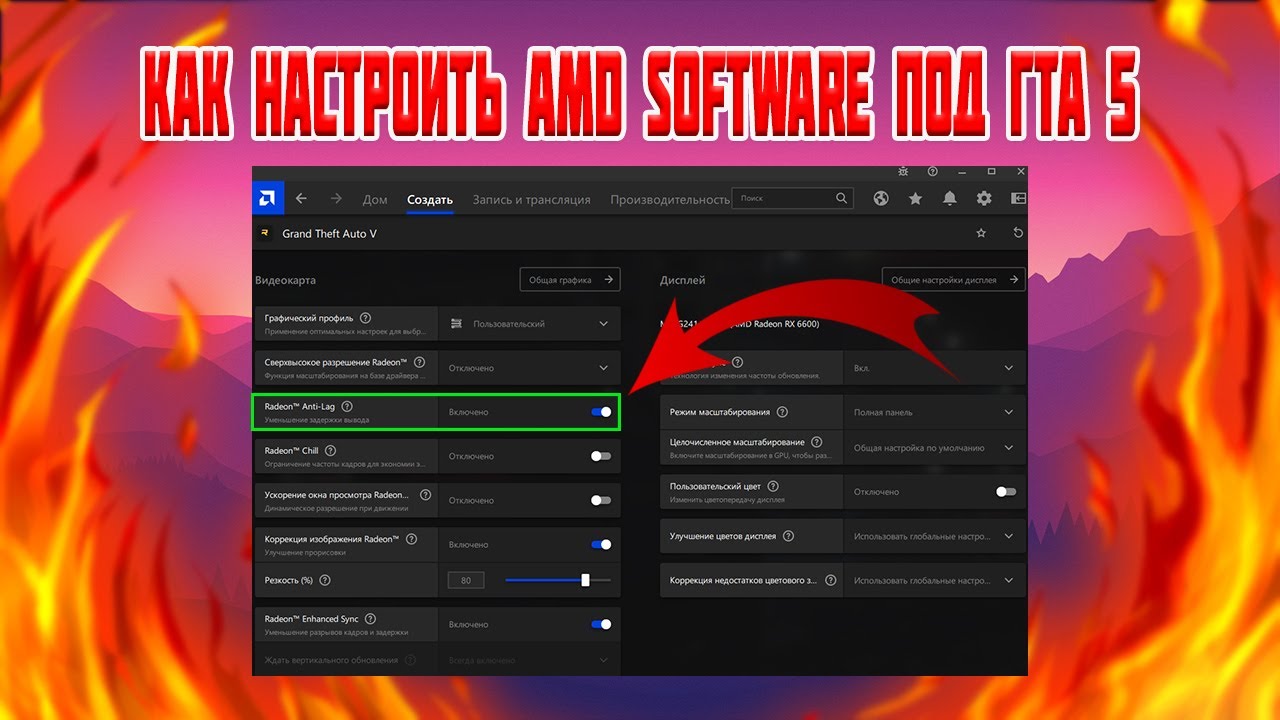Viewport: 1280px width, 720px height.
Task: Show help for Целочисленное масштабирование
Action: tap(817, 441)
